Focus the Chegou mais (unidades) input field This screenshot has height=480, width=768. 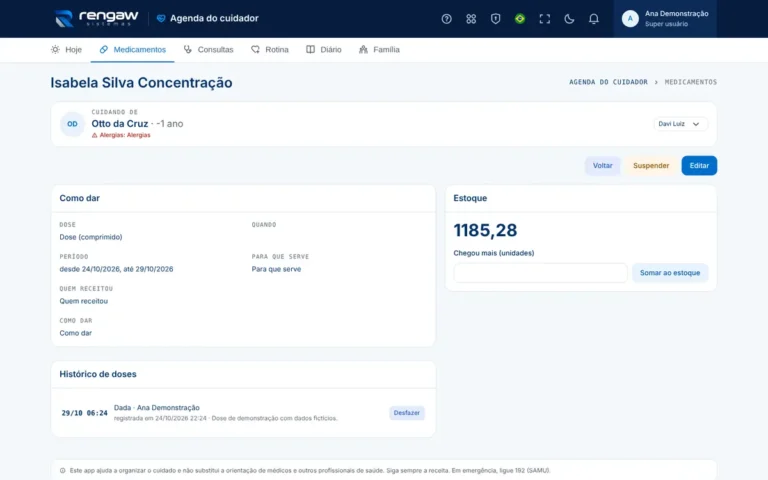pos(540,273)
